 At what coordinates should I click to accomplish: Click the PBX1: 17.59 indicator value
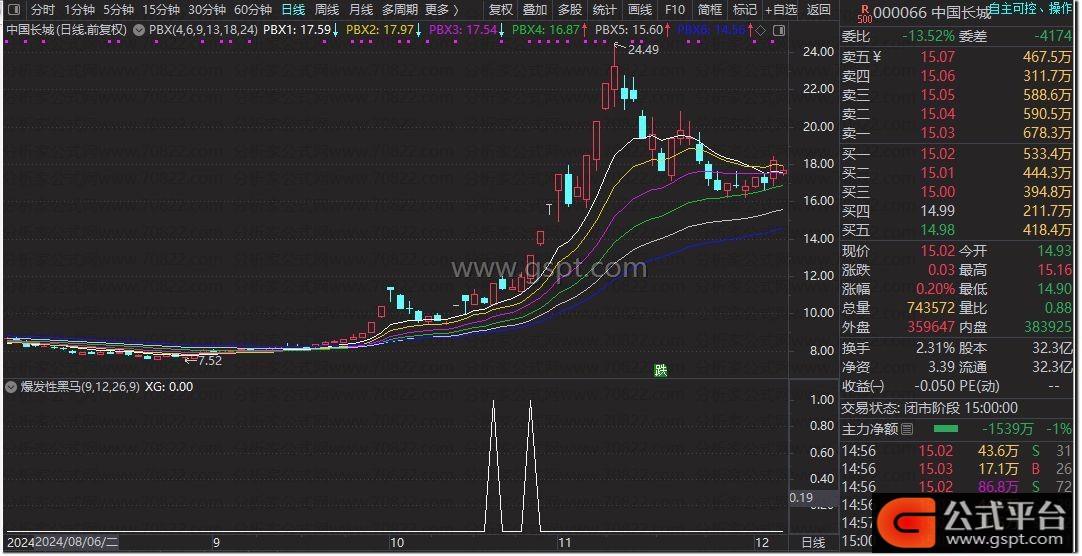click(x=300, y=30)
